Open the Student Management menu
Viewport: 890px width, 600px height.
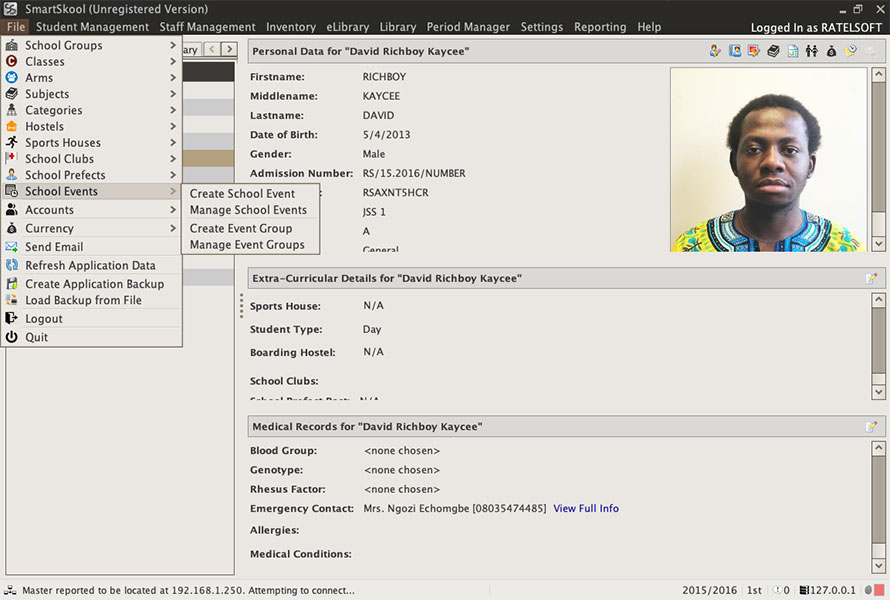92,27
